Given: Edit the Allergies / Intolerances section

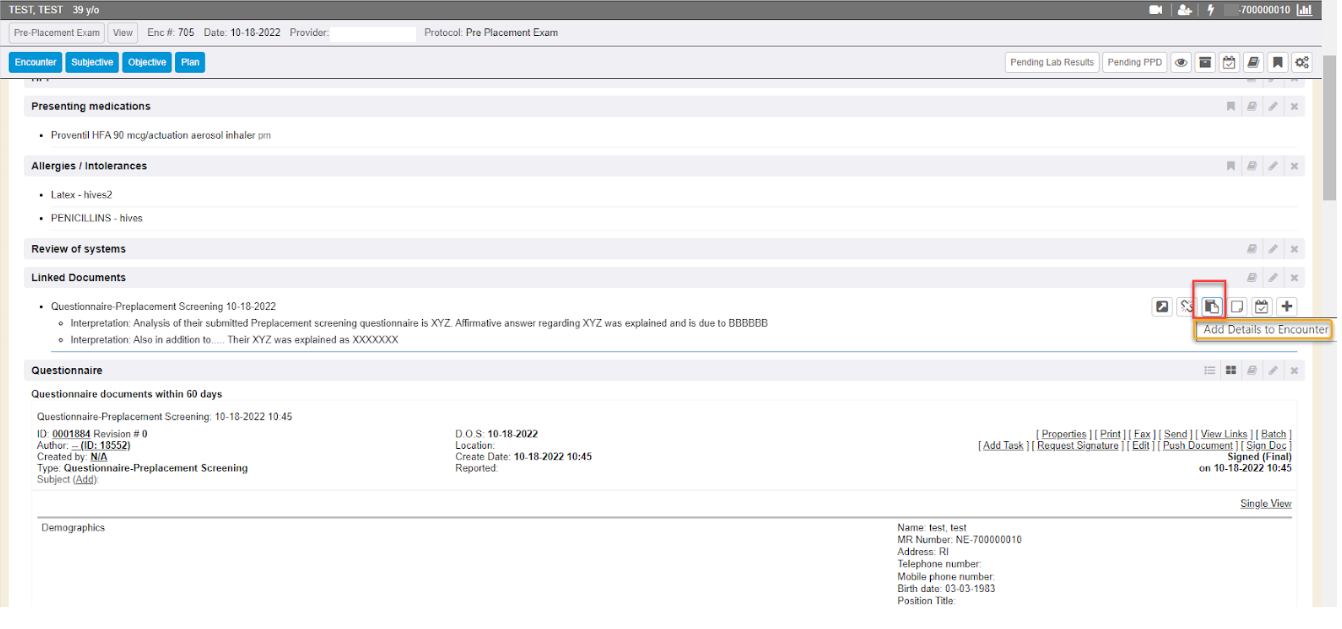Looking at the screenshot, I should [x=1273, y=166].
